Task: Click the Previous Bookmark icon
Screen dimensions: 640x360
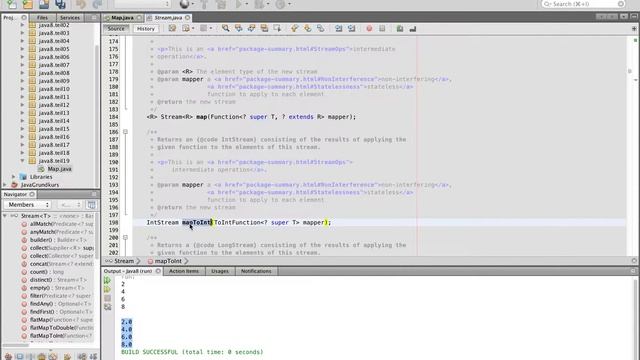Action: (x=295, y=28)
